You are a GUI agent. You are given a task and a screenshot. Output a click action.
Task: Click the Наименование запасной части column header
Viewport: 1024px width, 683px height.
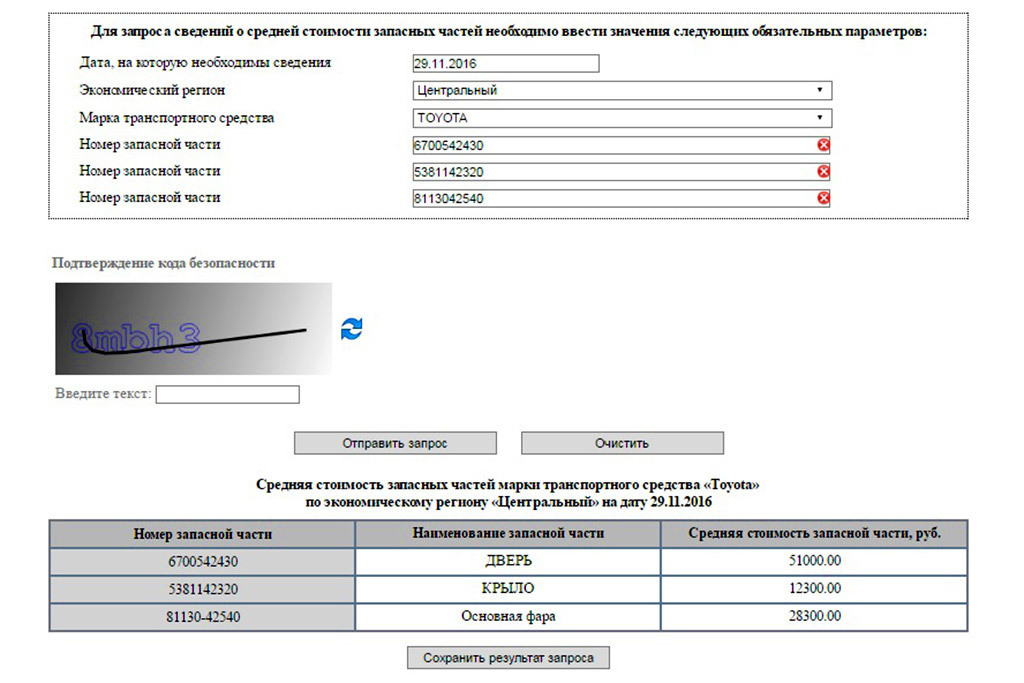(508, 534)
